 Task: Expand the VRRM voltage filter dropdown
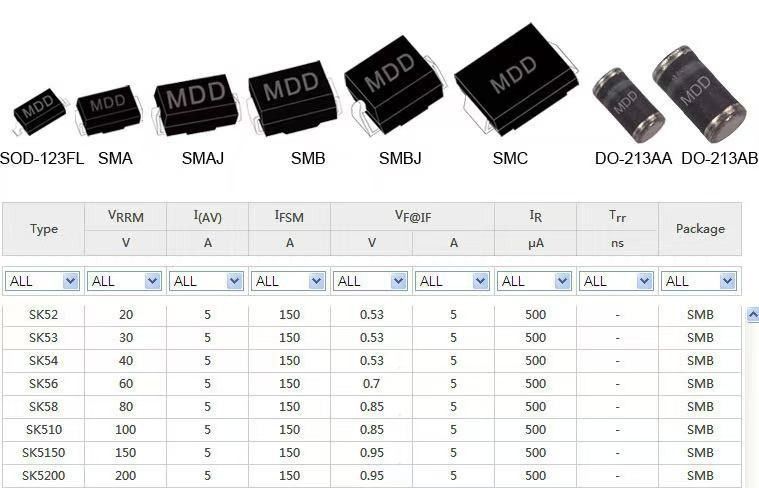125,281
